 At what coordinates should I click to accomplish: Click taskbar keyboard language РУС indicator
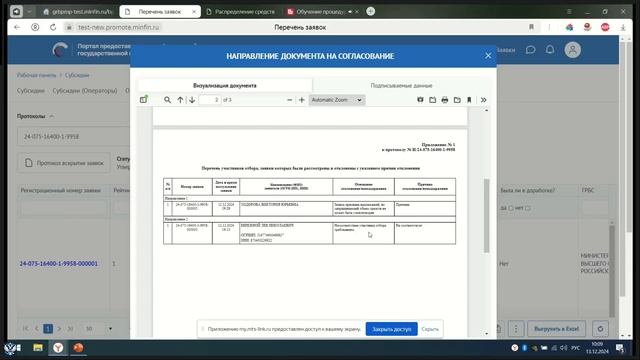click(576, 348)
